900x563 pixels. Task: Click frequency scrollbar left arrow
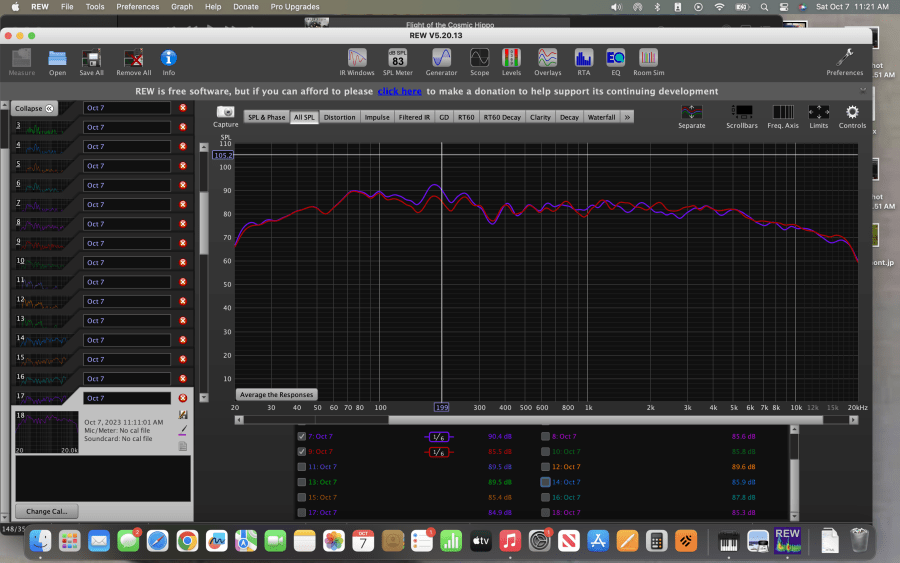[239, 420]
